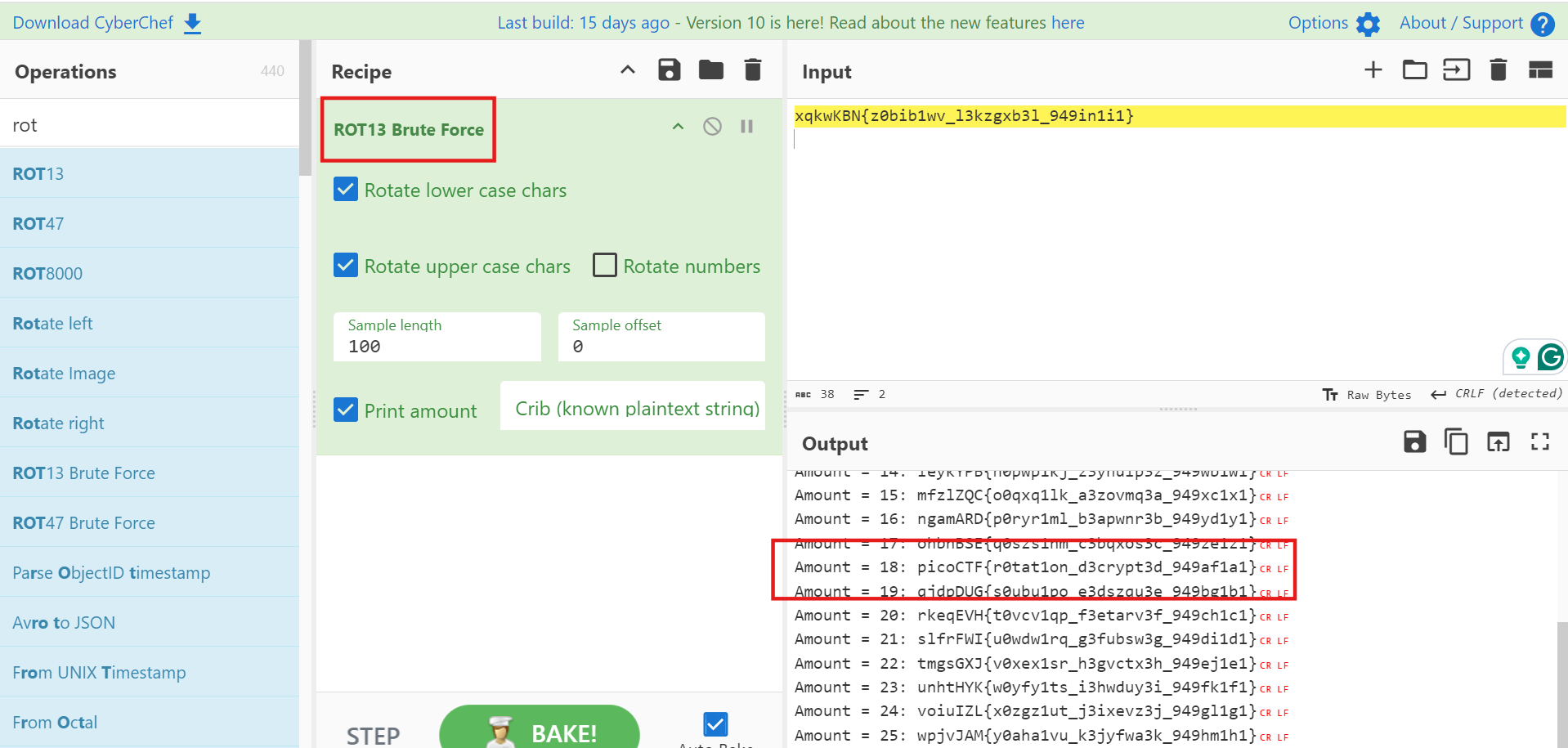The width and height of the screenshot is (1568, 748).
Task: Click the output pane scrollbar
Action: point(1562,685)
